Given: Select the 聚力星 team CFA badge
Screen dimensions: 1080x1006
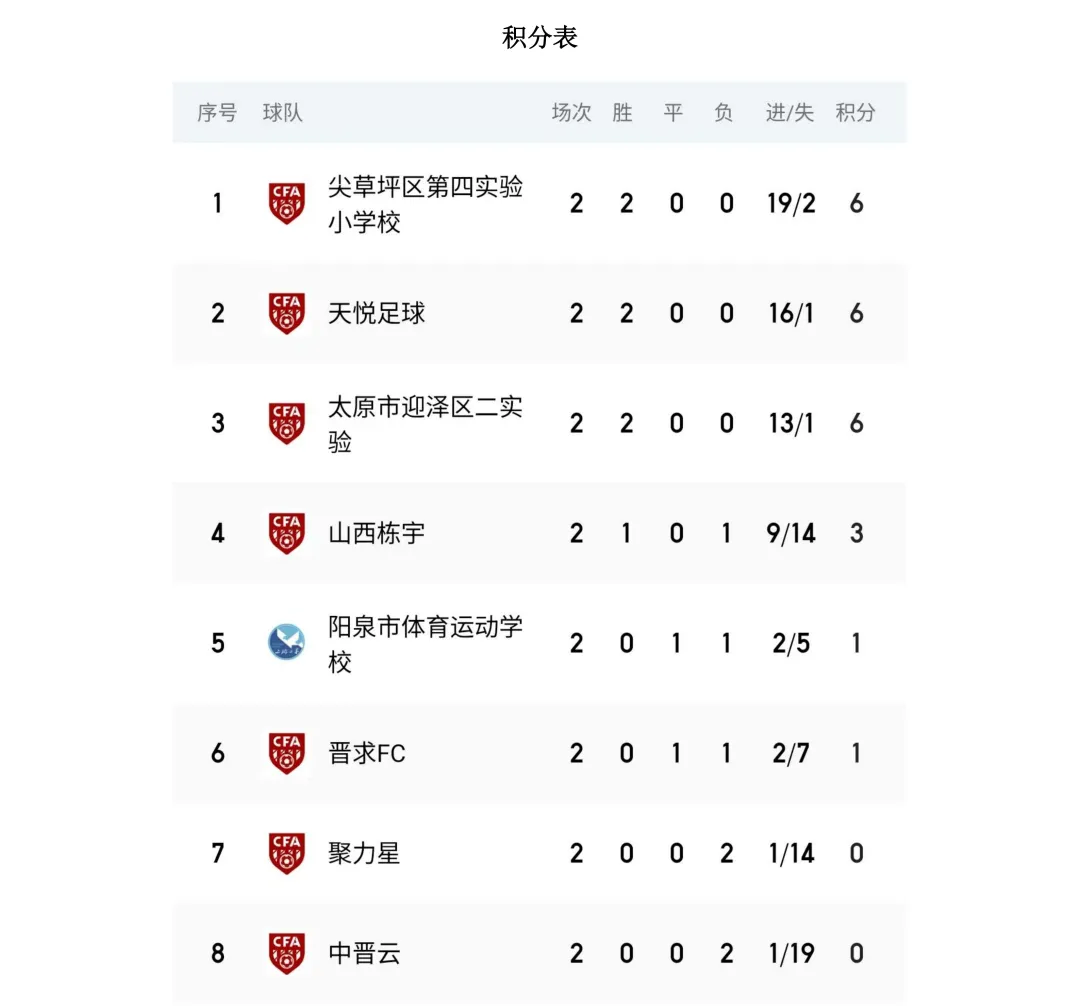Looking at the screenshot, I should coord(287,853).
